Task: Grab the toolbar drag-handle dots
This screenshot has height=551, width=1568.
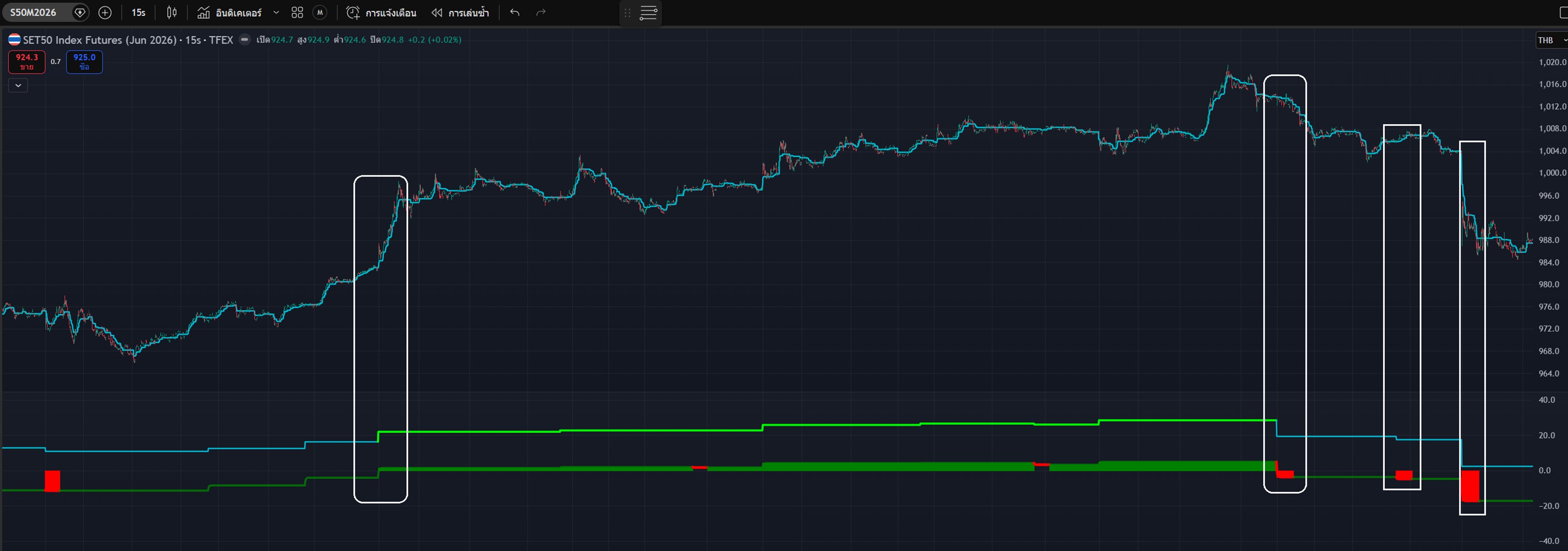Action: pyautogui.click(x=628, y=12)
